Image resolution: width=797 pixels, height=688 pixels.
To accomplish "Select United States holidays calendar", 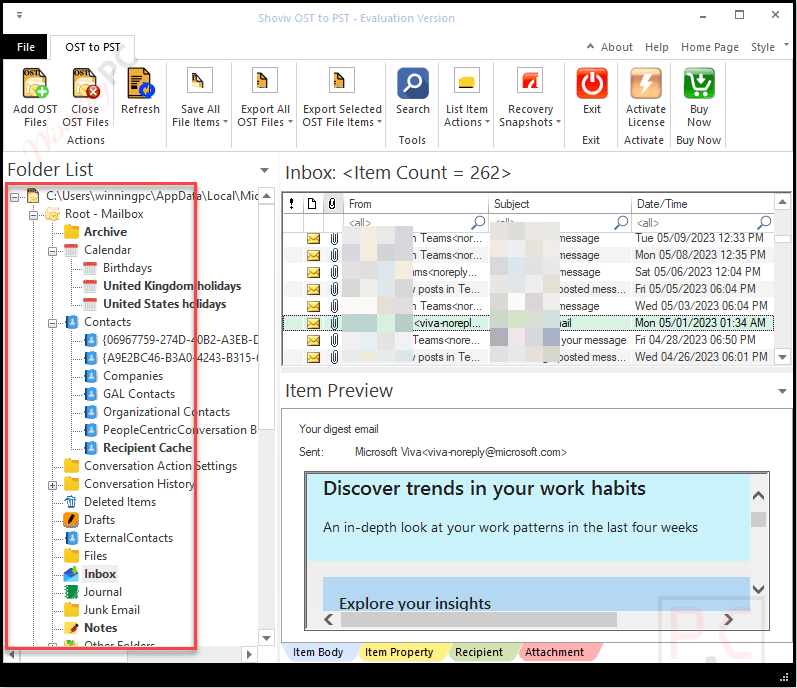I will click(x=164, y=304).
